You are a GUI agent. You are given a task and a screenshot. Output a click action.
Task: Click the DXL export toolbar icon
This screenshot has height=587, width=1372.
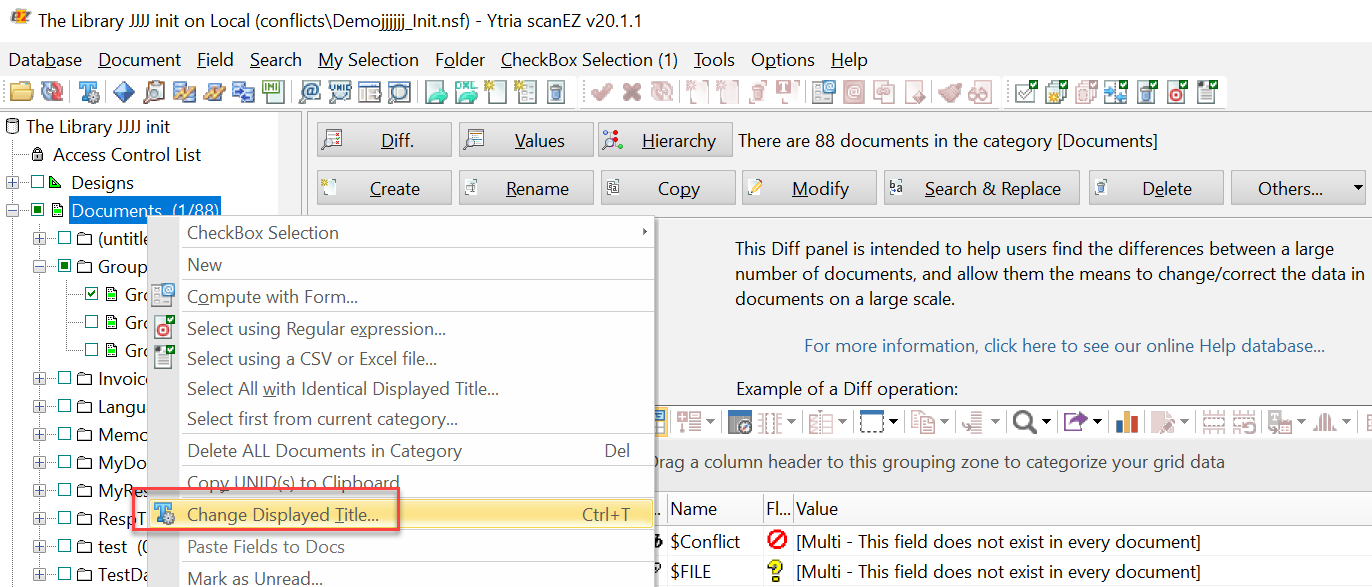point(466,93)
